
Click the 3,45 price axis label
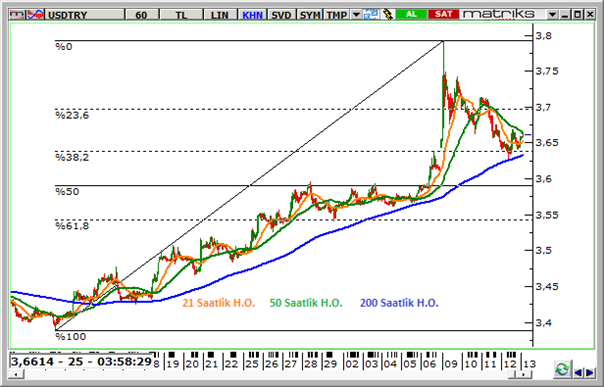[x=547, y=286]
